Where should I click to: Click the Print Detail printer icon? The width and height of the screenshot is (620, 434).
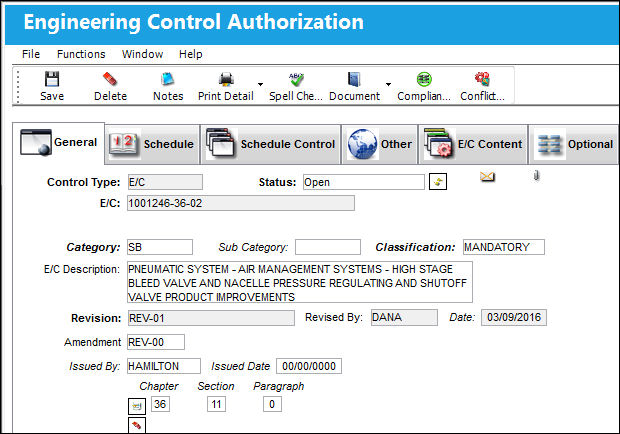pos(226,79)
